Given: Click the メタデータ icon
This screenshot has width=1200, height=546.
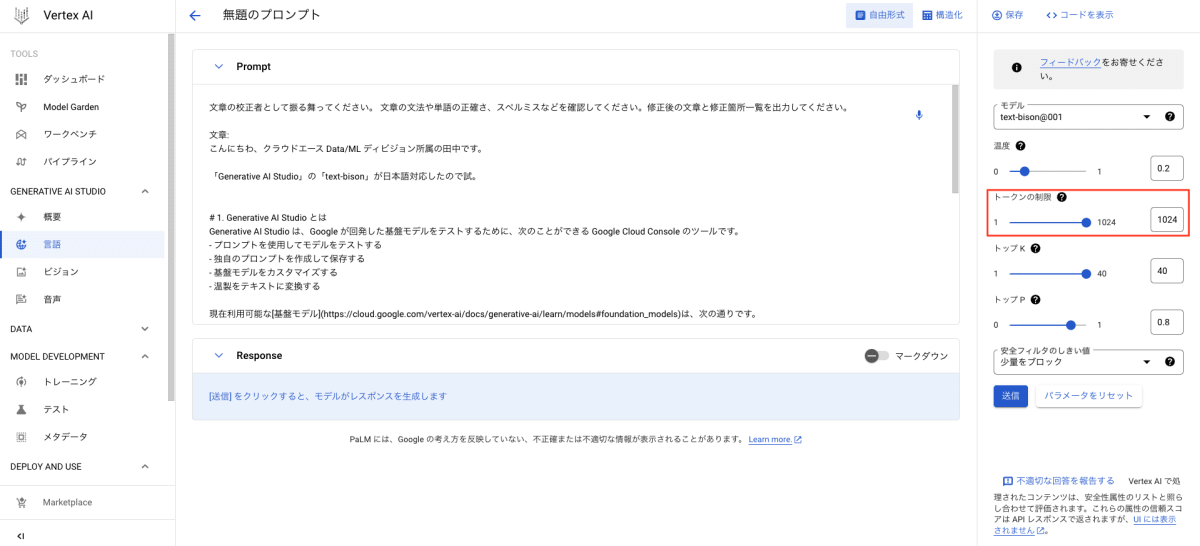Looking at the screenshot, I should tap(21, 436).
